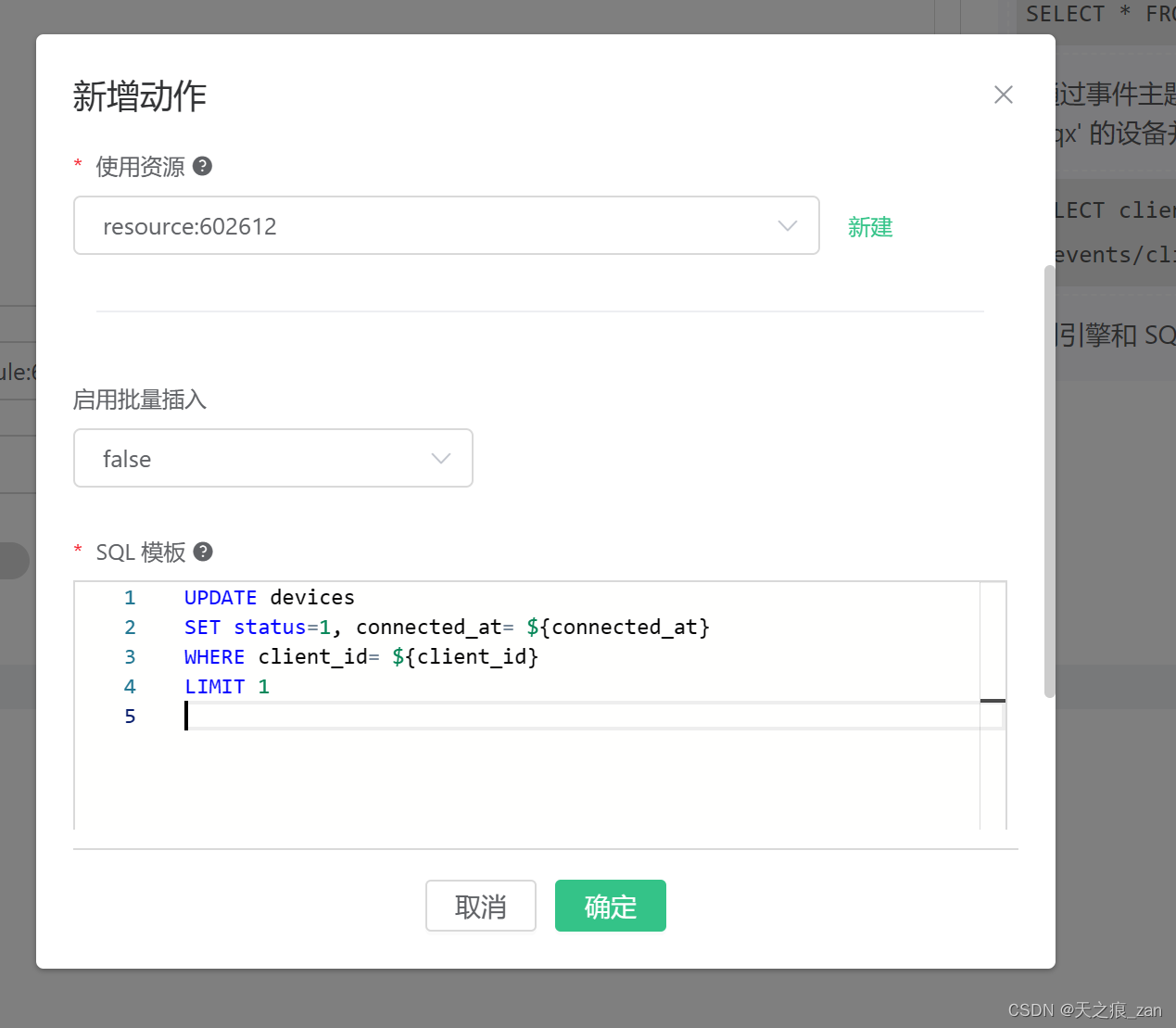Click the dropdown chevron of 启用批量插入 field

440,457
